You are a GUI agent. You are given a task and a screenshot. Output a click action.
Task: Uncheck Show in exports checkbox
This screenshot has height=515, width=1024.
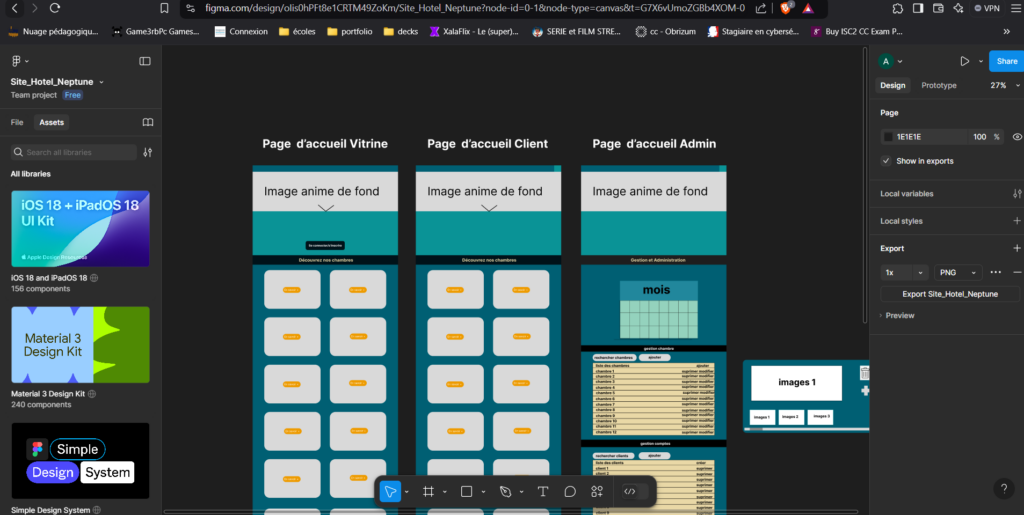point(886,161)
